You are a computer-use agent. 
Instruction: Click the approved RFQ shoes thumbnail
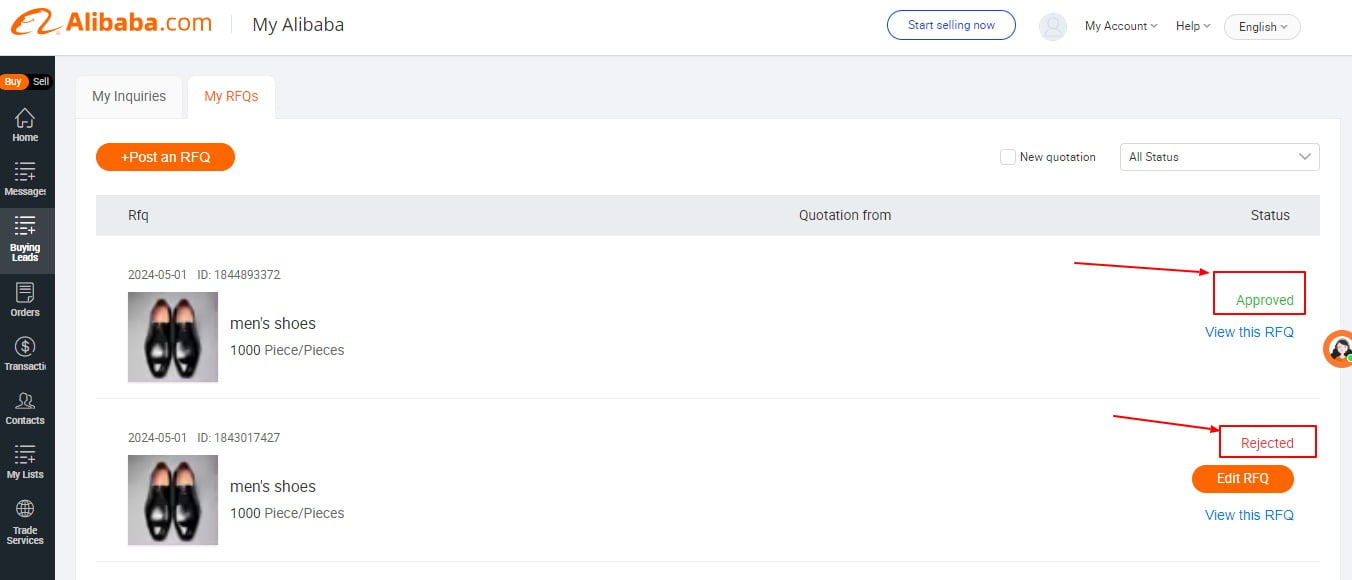[x=173, y=337]
